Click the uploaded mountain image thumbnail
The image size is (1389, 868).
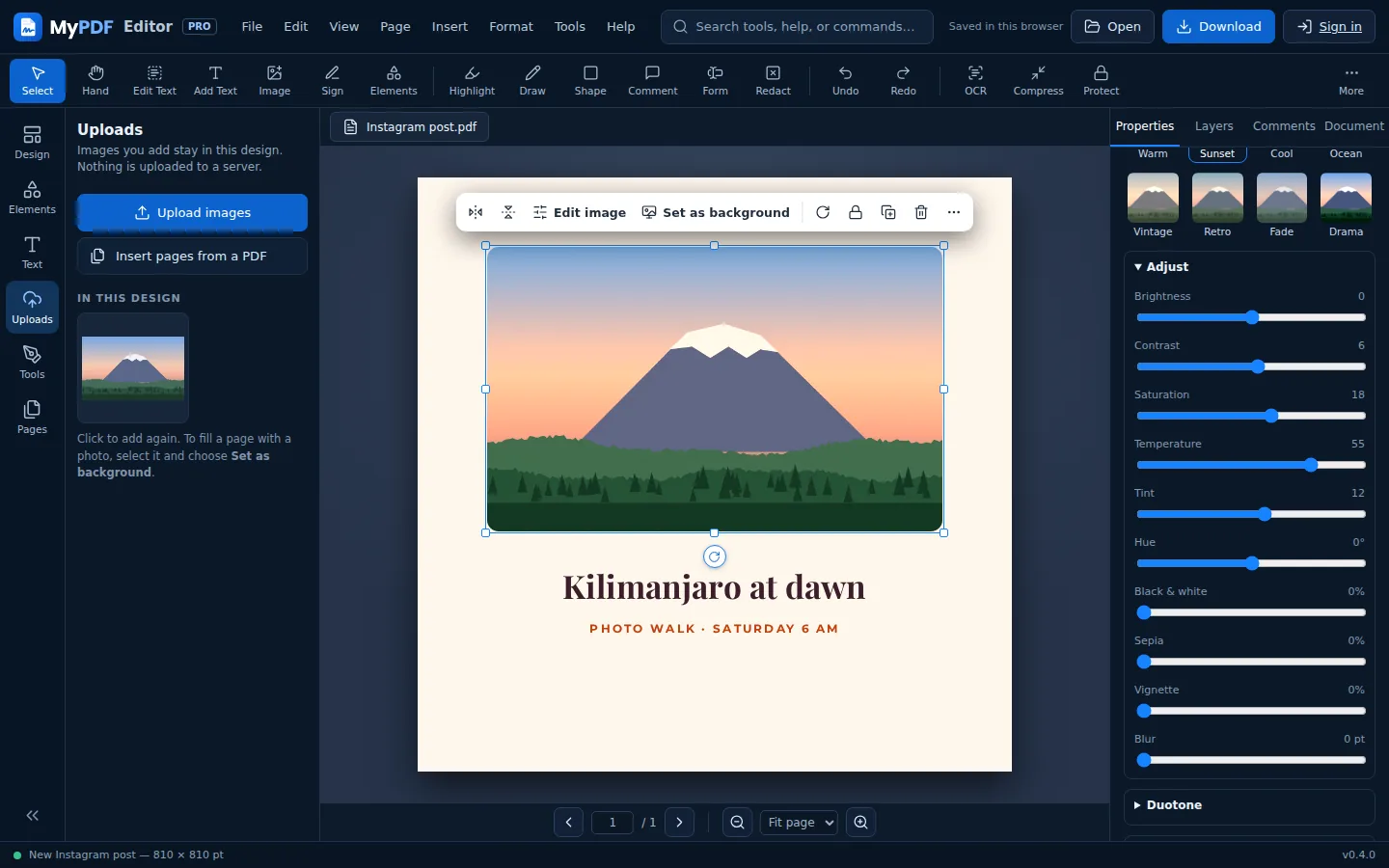[133, 367]
